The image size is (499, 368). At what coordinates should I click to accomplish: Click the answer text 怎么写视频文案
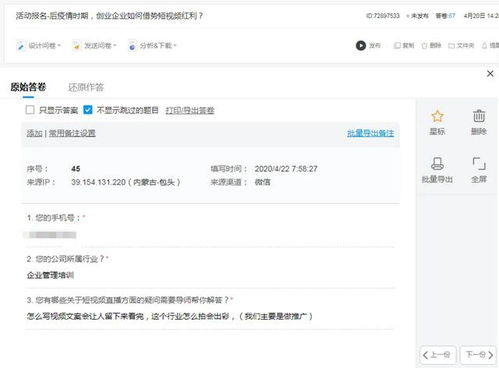[x=170, y=316]
